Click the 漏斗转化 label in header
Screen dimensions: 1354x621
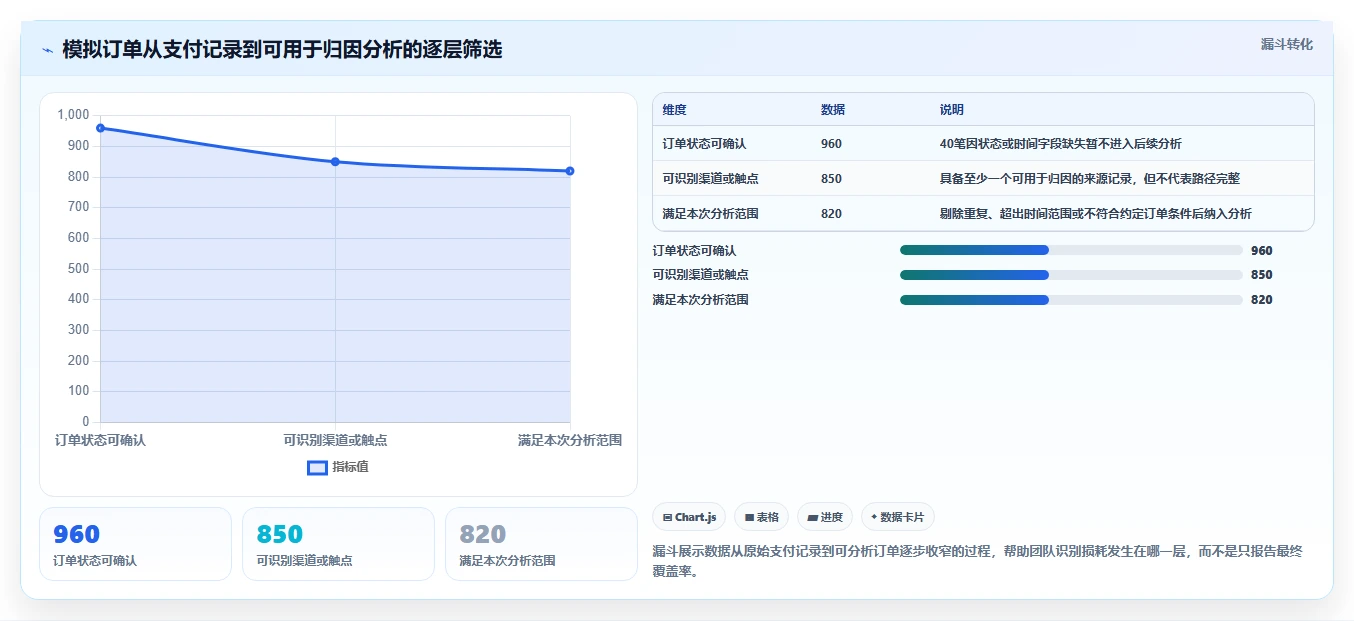1286,45
